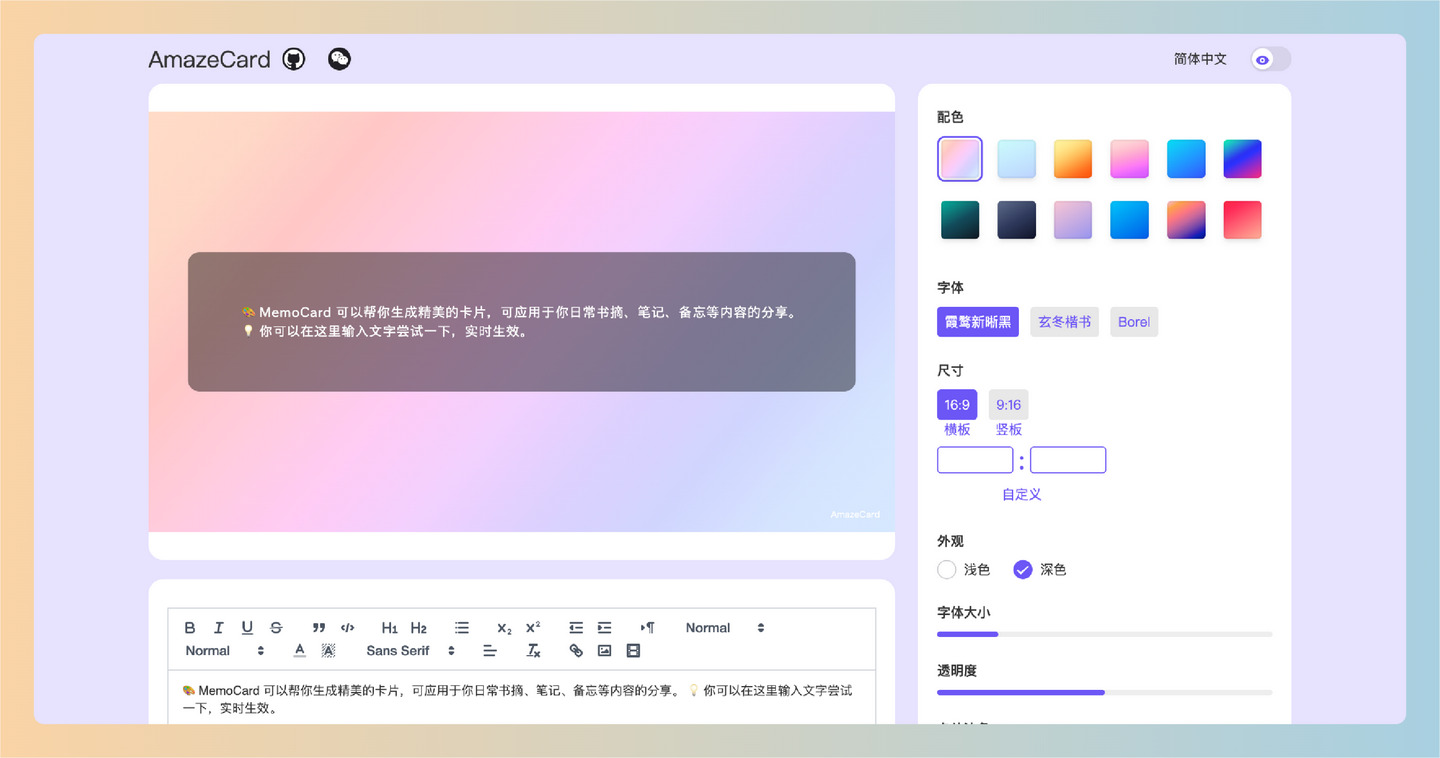Open the header Normal dropdown in second row

[225, 651]
